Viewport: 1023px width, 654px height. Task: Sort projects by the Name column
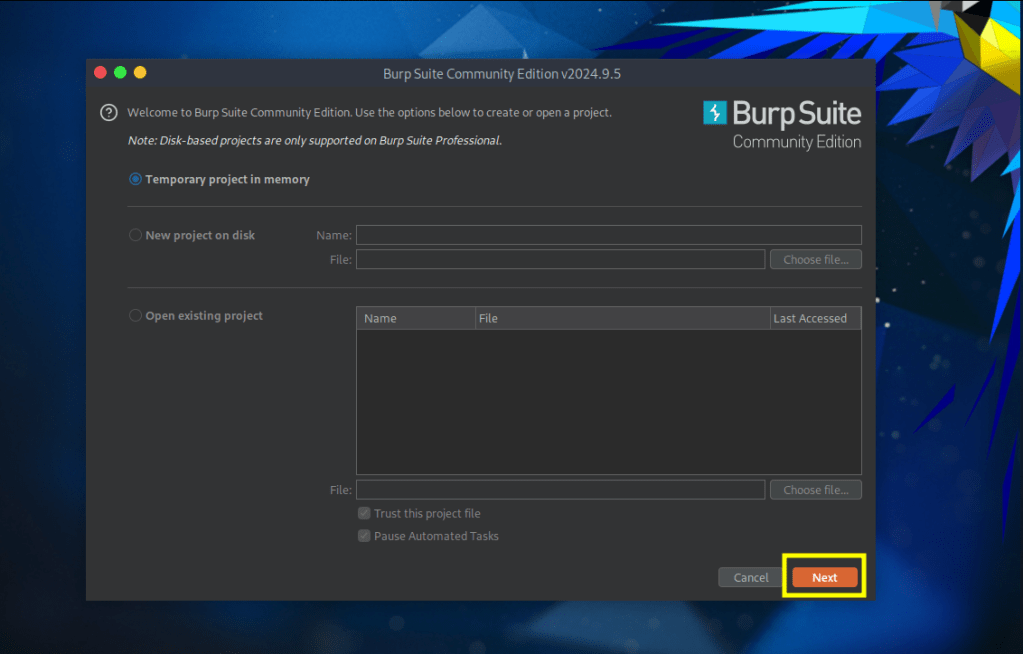click(415, 319)
